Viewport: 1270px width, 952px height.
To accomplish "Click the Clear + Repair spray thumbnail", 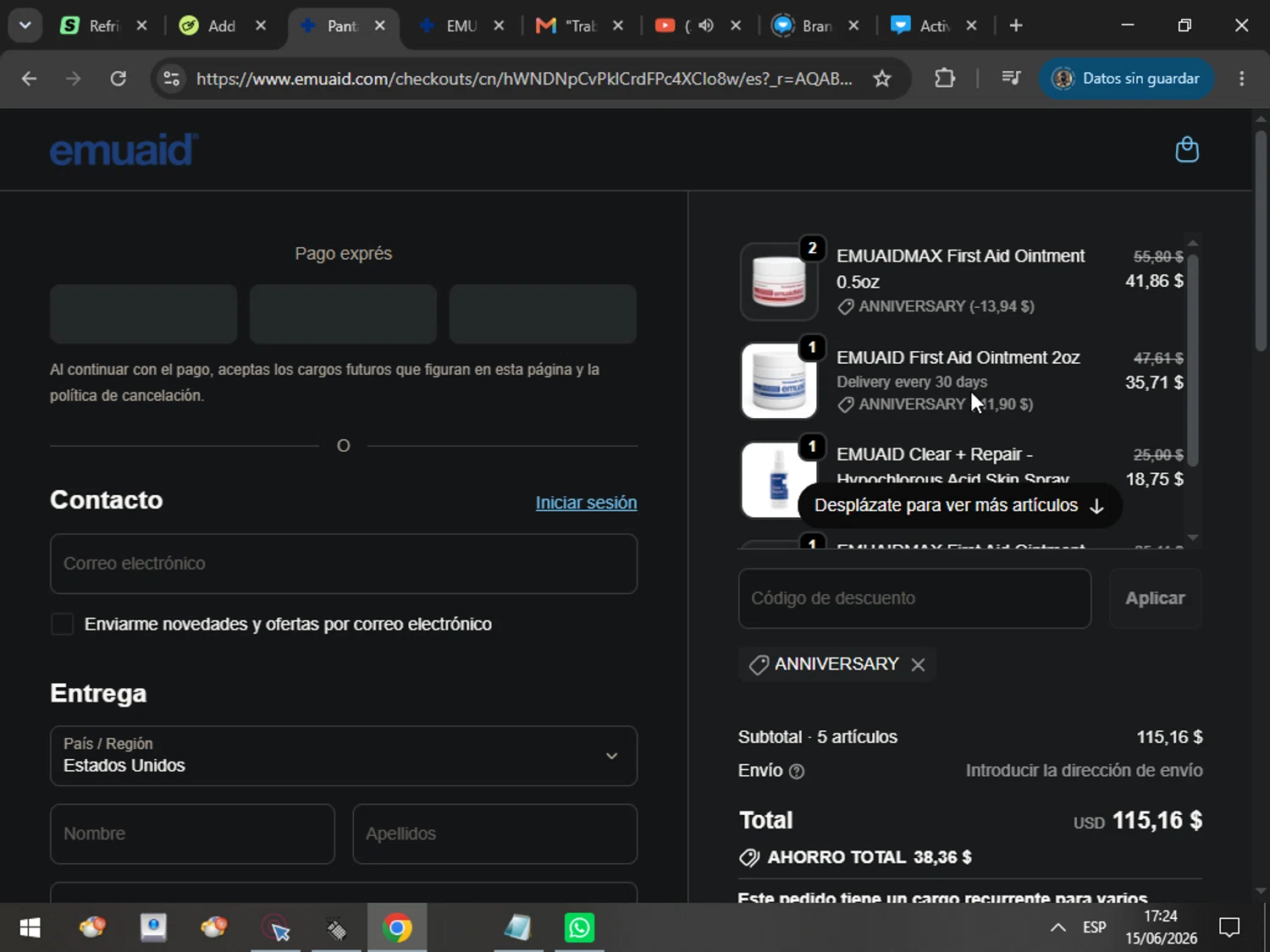I will point(779,480).
